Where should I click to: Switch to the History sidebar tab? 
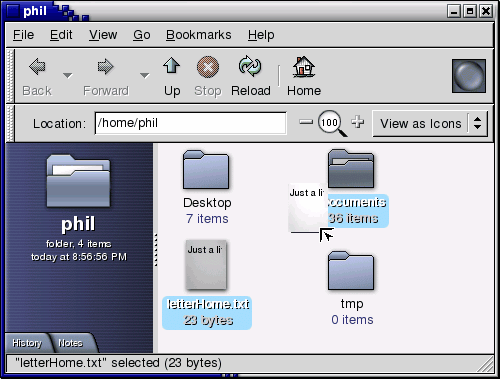coord(27,343)
